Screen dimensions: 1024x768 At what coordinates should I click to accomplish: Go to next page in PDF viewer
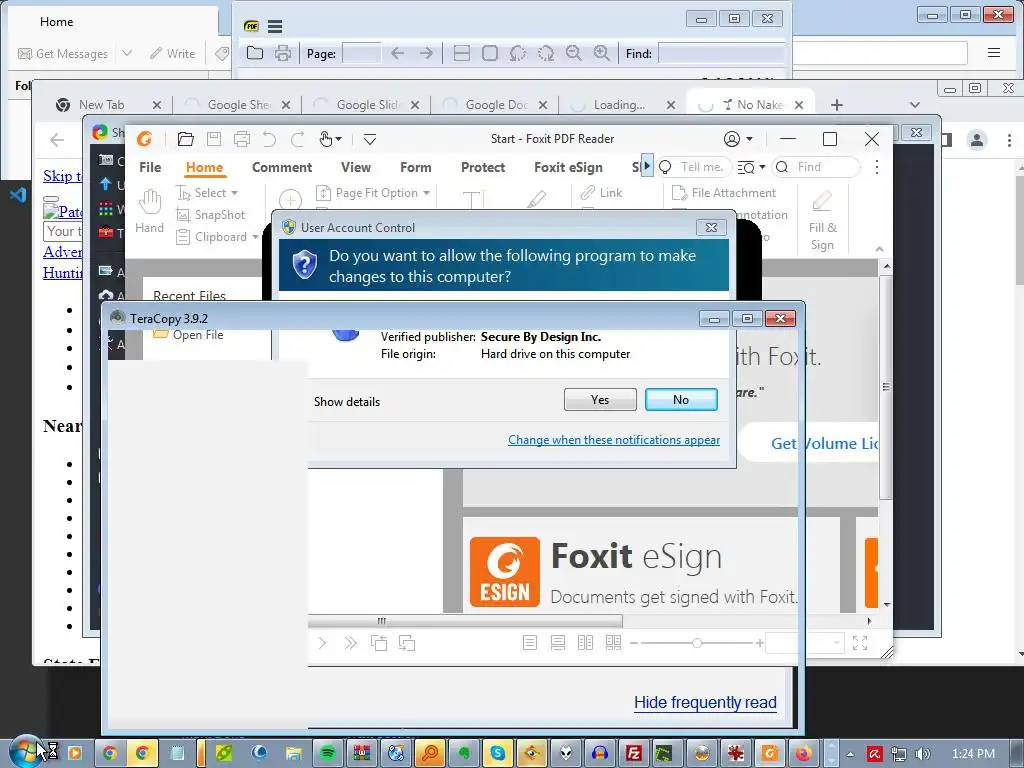[x=426, y=54]
